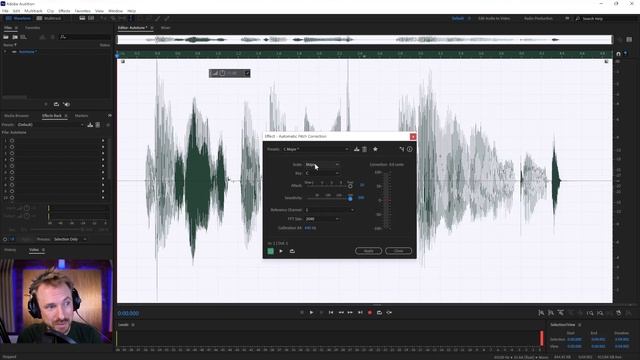Image resolution: width=640 pixels, height=360 pixels.
Task: Open the Reference Channel dropdown
Action: click(x=329, y=210)
